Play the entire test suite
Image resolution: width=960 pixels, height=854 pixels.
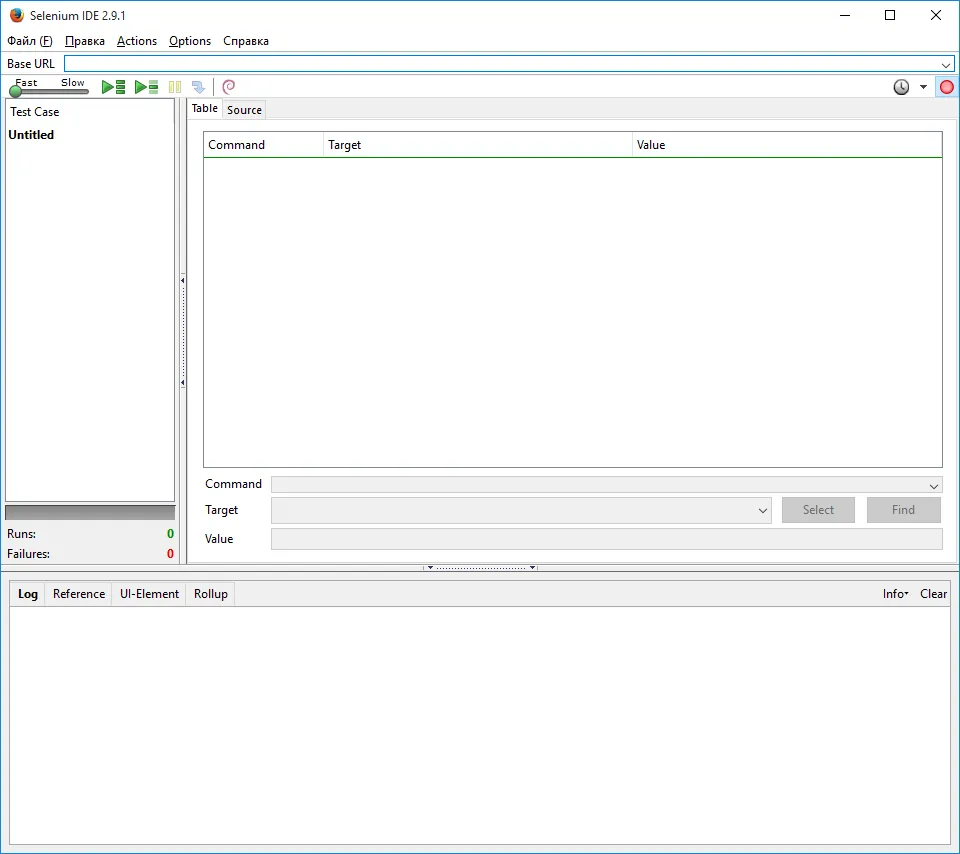coord(113,87)
